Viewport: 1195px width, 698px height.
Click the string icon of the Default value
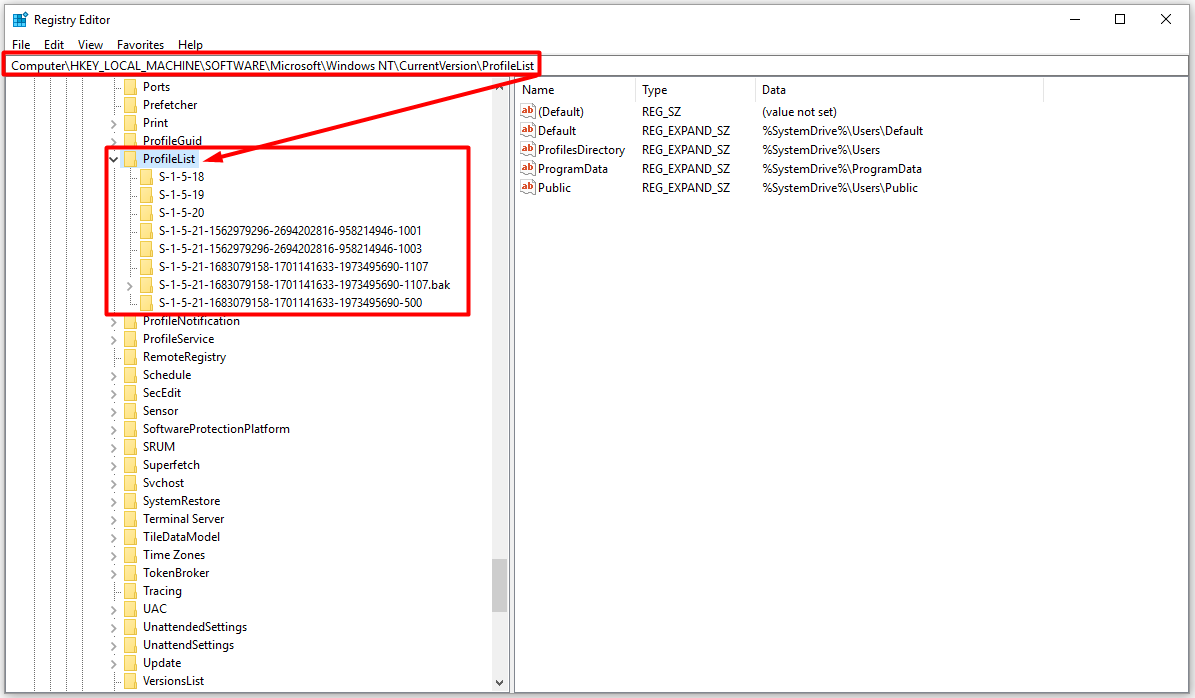coord(527,130)
